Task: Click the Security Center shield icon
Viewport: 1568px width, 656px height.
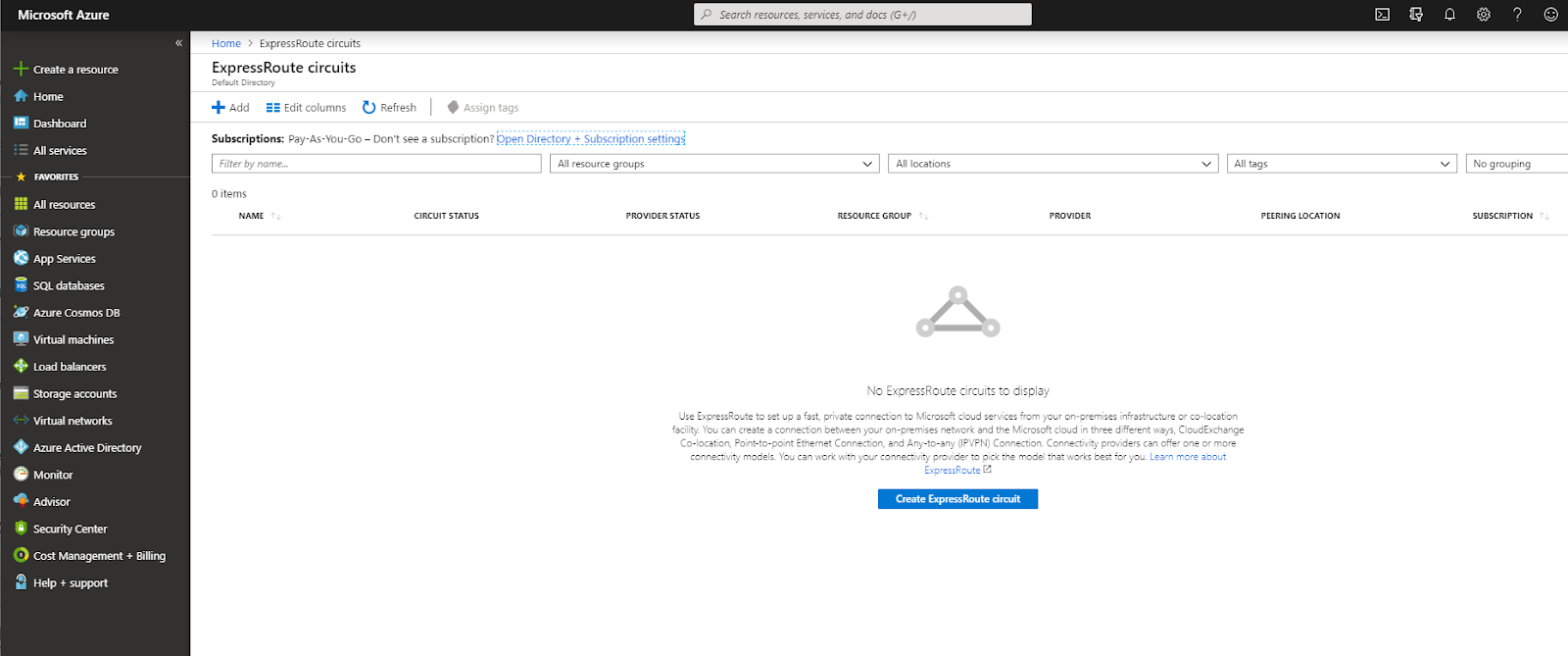Action: [x=21, y=528]
